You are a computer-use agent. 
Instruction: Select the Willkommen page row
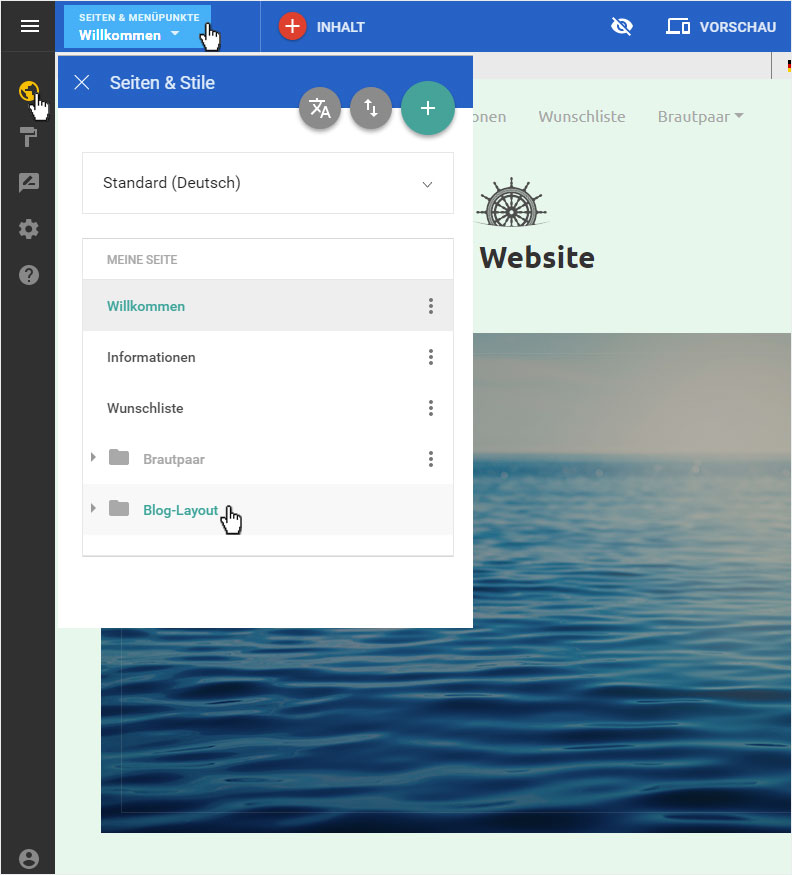268,305
